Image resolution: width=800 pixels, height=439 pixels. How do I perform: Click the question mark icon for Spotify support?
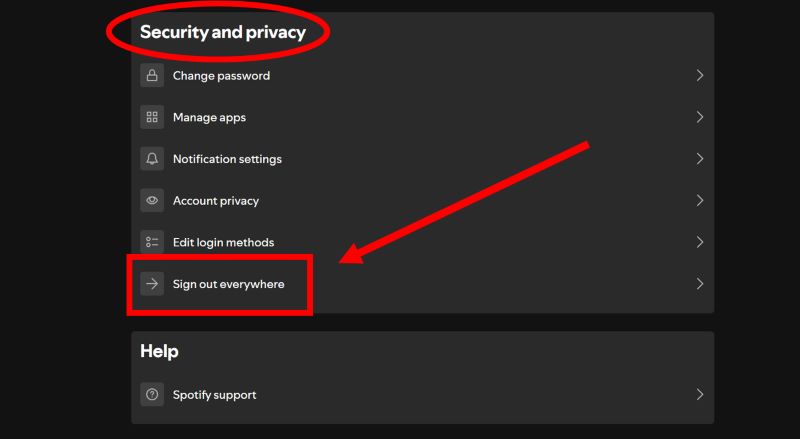[x=152, y=395]
